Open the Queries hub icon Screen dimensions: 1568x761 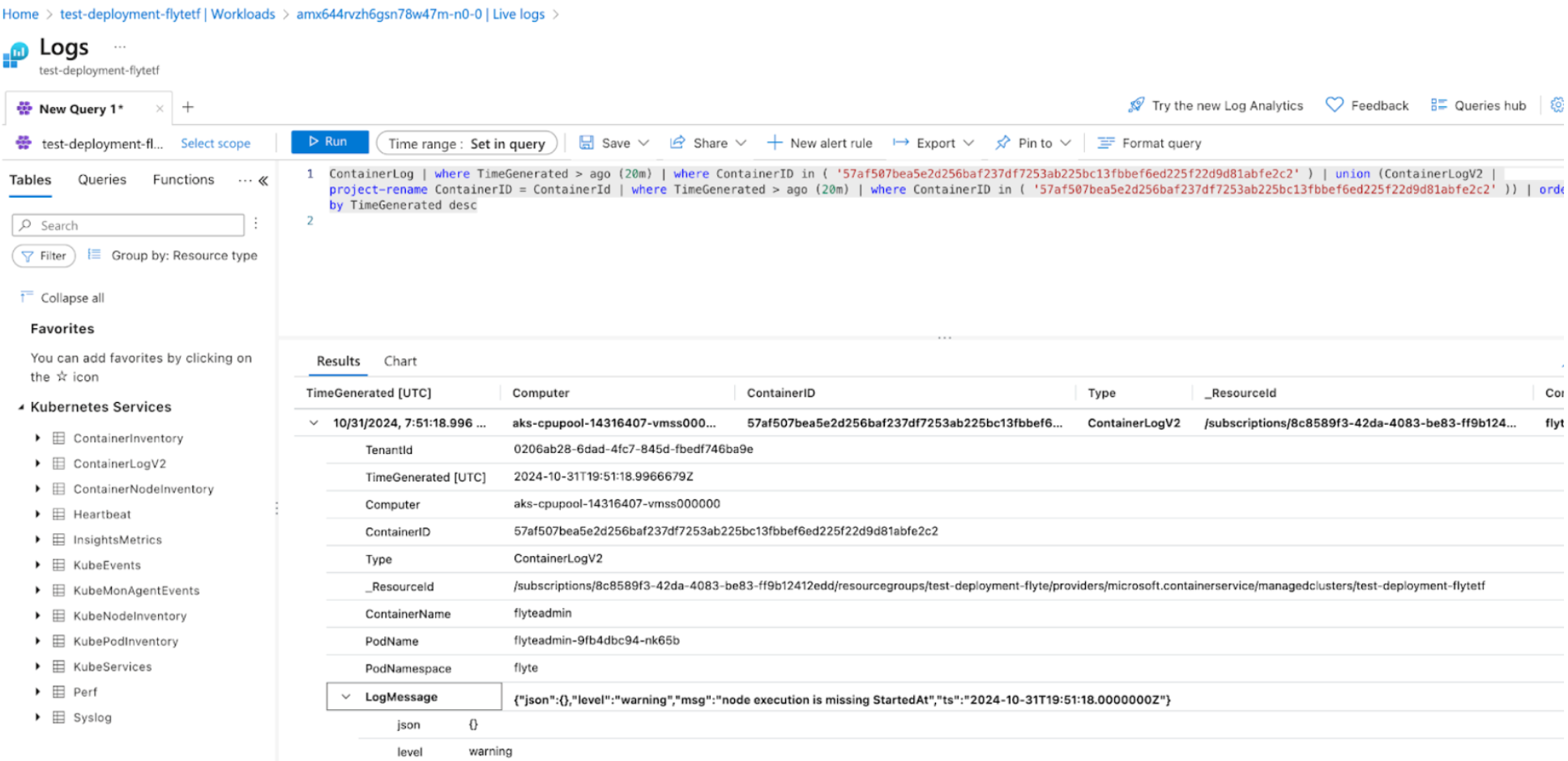coord(1438,105)
